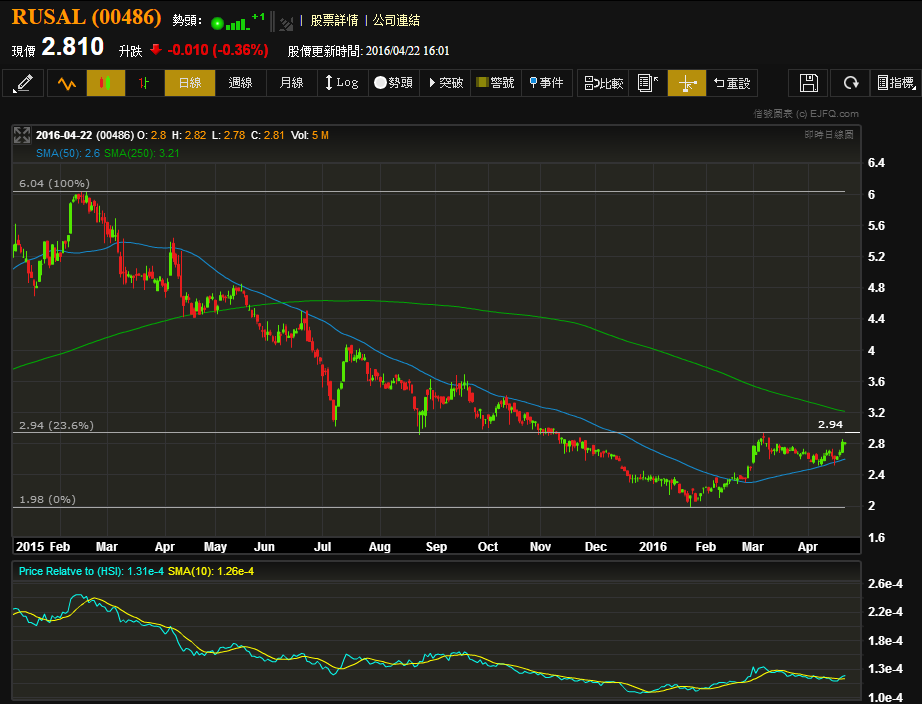Screen dimensions: 922x704
Task: Click the 2016 label on time axis
Action: coord(653,546)
